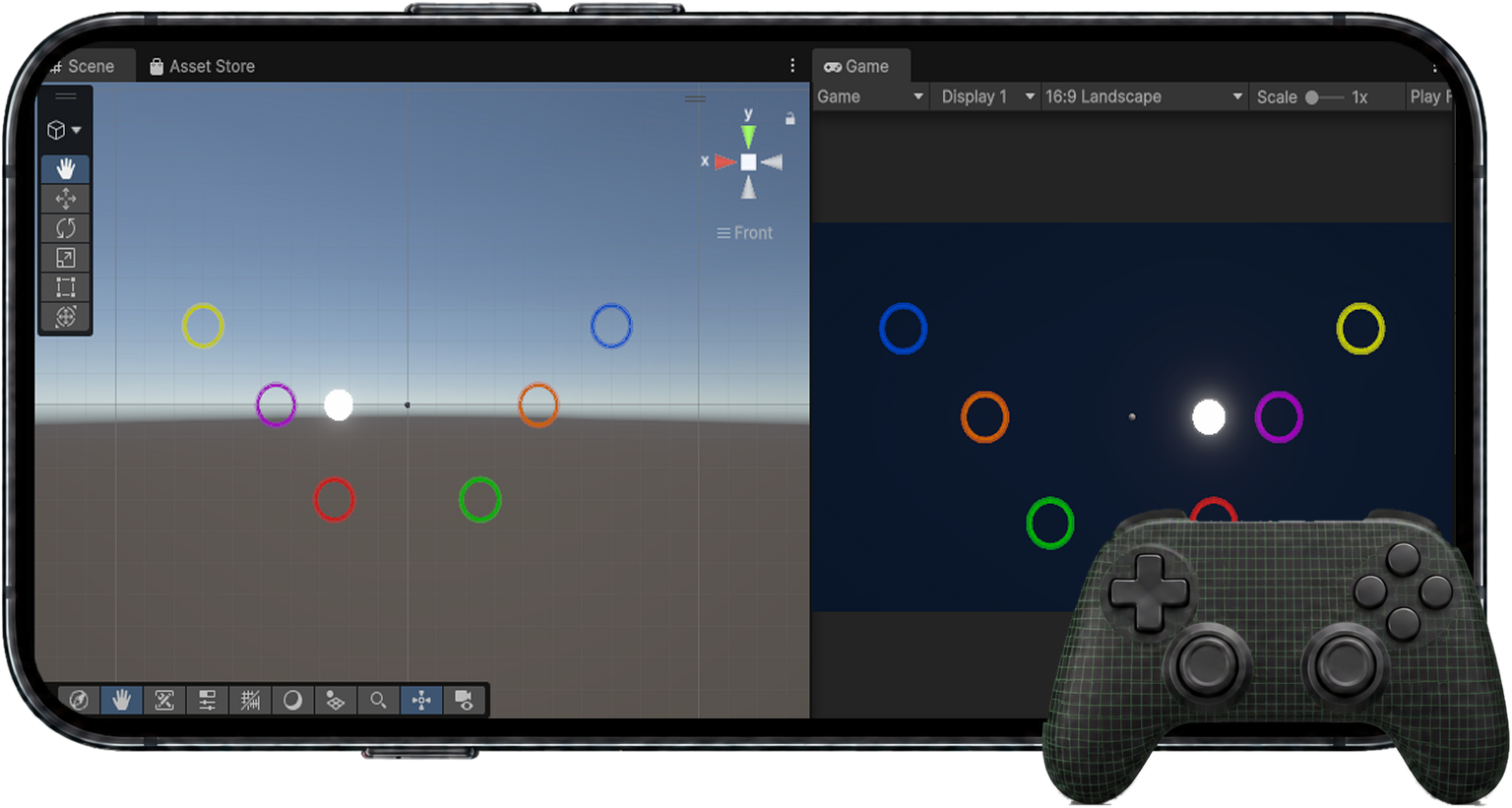Image resolution: width=1512 pixels, height=808 pixels.
Task: Click the green Y axis cone on the gizmo
Action: [748, 134]
